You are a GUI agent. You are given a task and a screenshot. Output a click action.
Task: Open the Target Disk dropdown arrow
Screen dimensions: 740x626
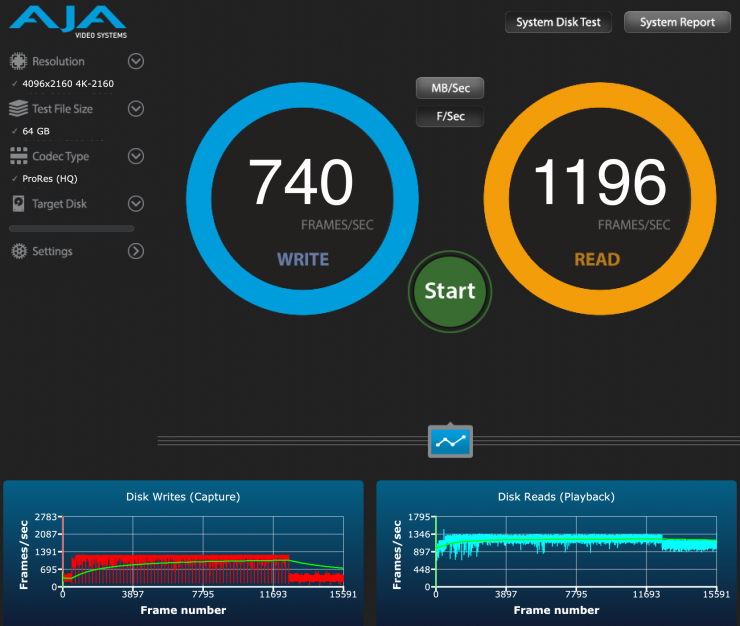click(x=136, y=204)
